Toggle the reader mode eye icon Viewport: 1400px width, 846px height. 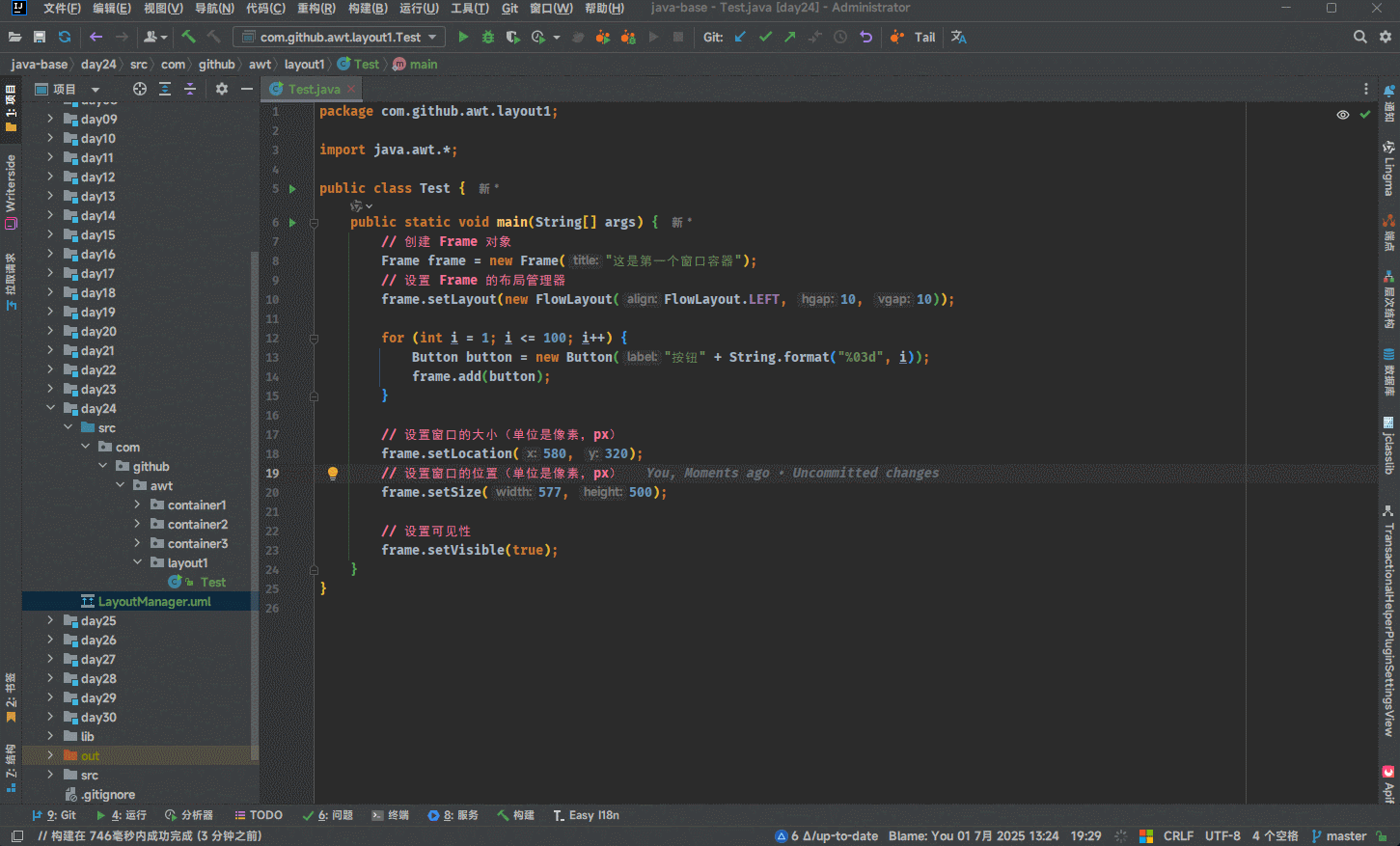(1342, 115)
